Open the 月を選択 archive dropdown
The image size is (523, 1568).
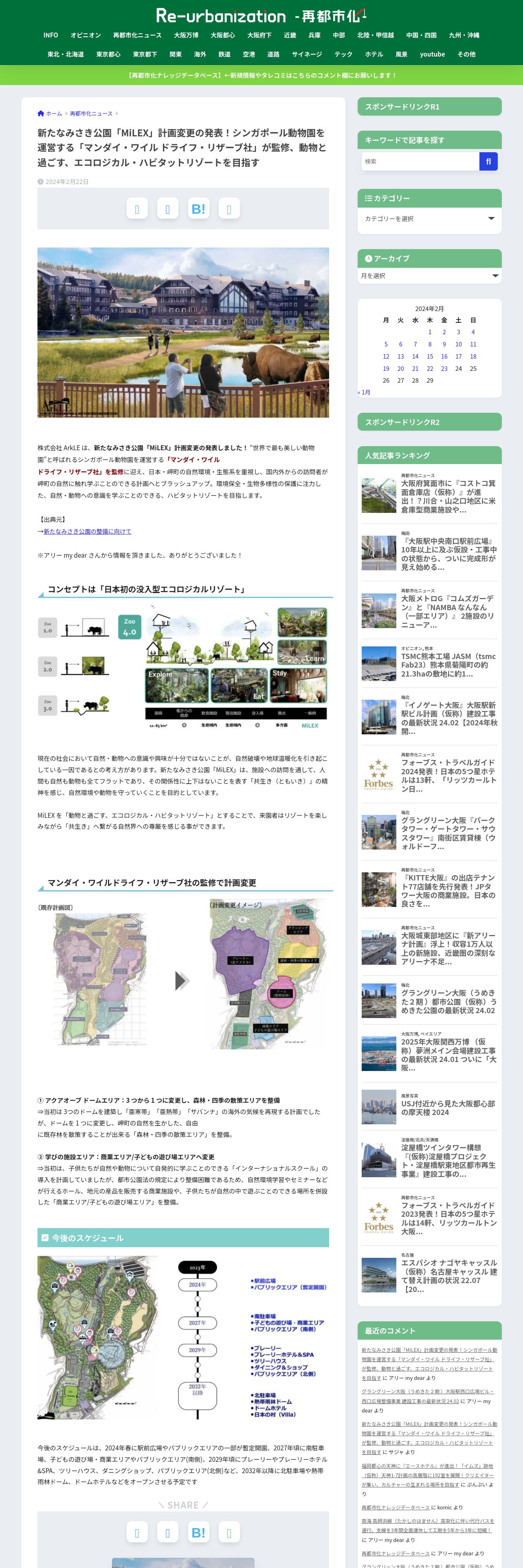(429, 276)
